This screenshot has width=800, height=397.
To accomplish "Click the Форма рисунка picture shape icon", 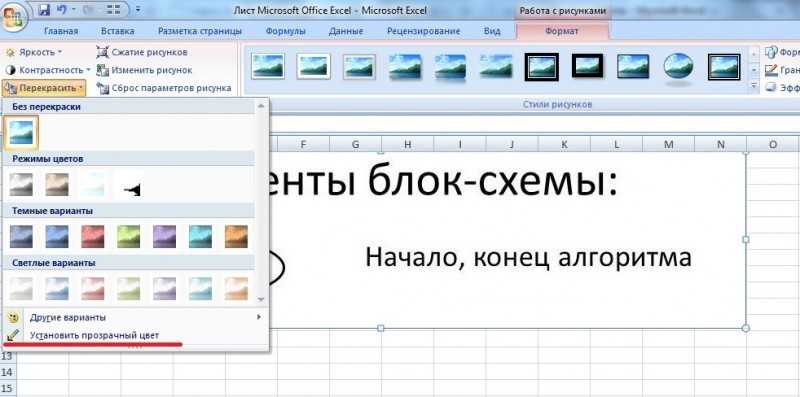I will 770,52.
